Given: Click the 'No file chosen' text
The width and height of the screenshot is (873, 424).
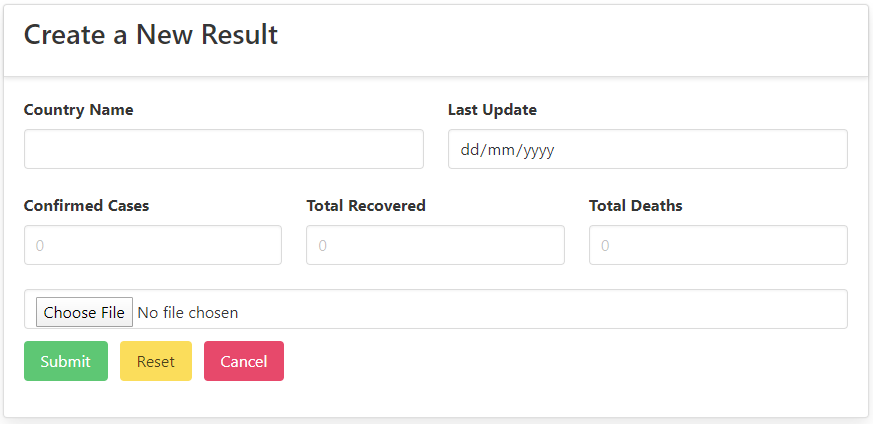Looking at the screenshot, I should click(188, 313).
